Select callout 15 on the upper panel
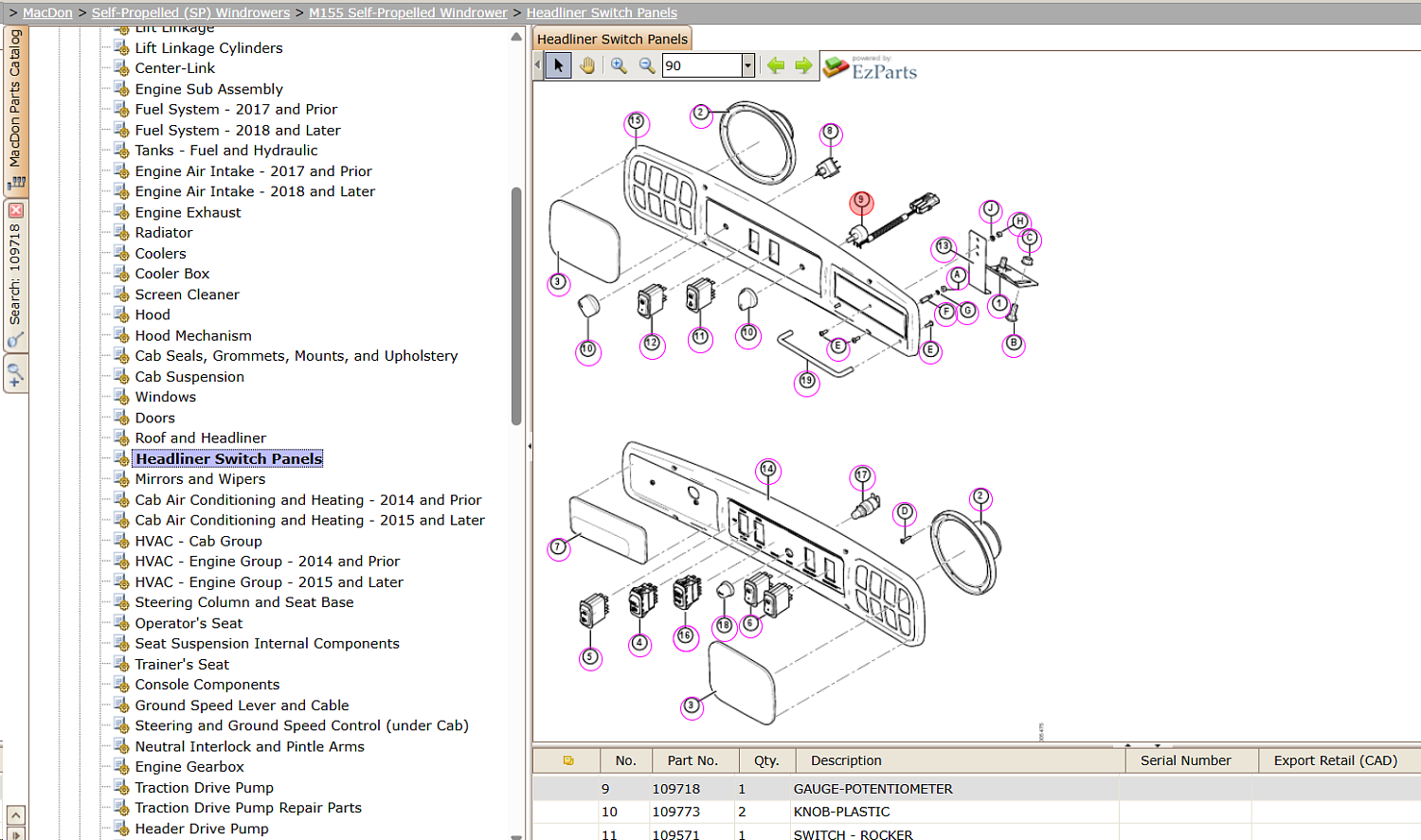This screenshot has width=1421, height=840. pyautogui.click(x=636, y=121)
